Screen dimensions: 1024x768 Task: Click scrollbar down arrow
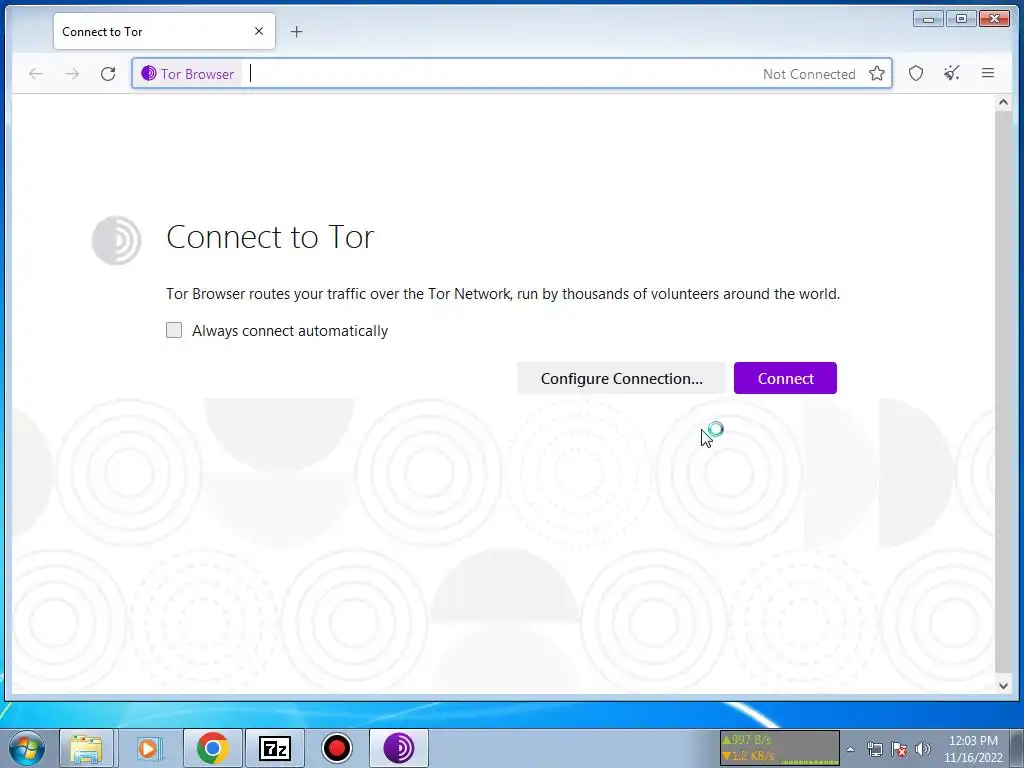pyautogui.click(x=1003, y=686)
